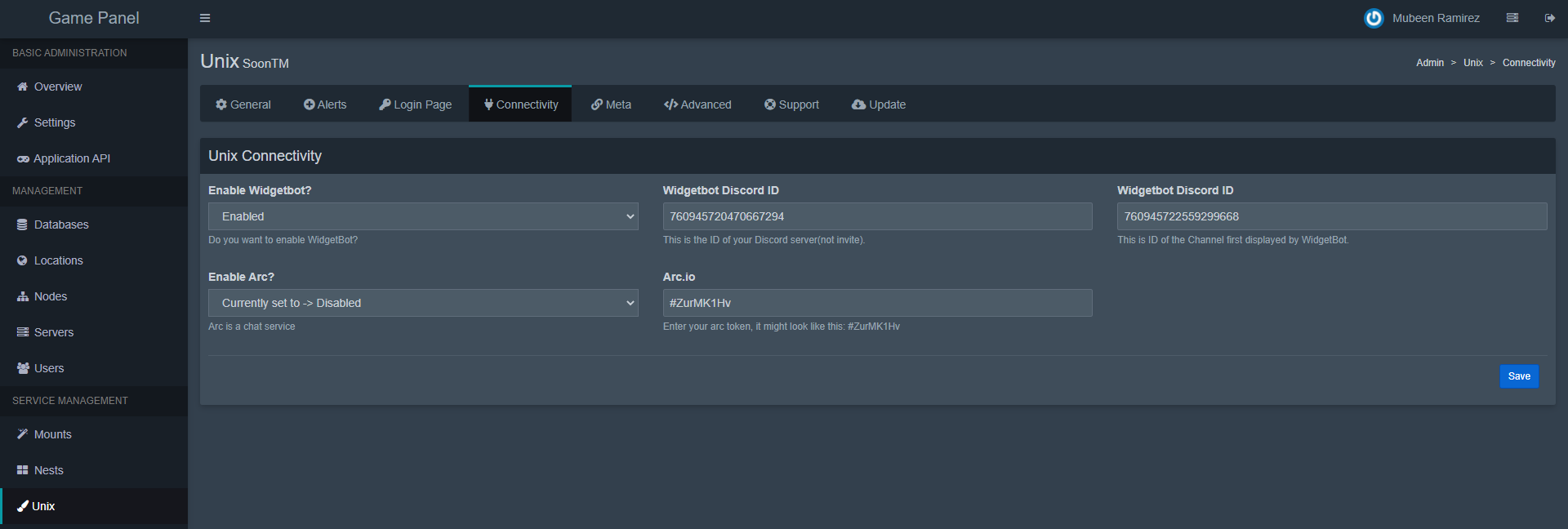This screenshot has height=529, width=1568.
Task: Click the server list icon in top bar
Action: pos(1512,18)
